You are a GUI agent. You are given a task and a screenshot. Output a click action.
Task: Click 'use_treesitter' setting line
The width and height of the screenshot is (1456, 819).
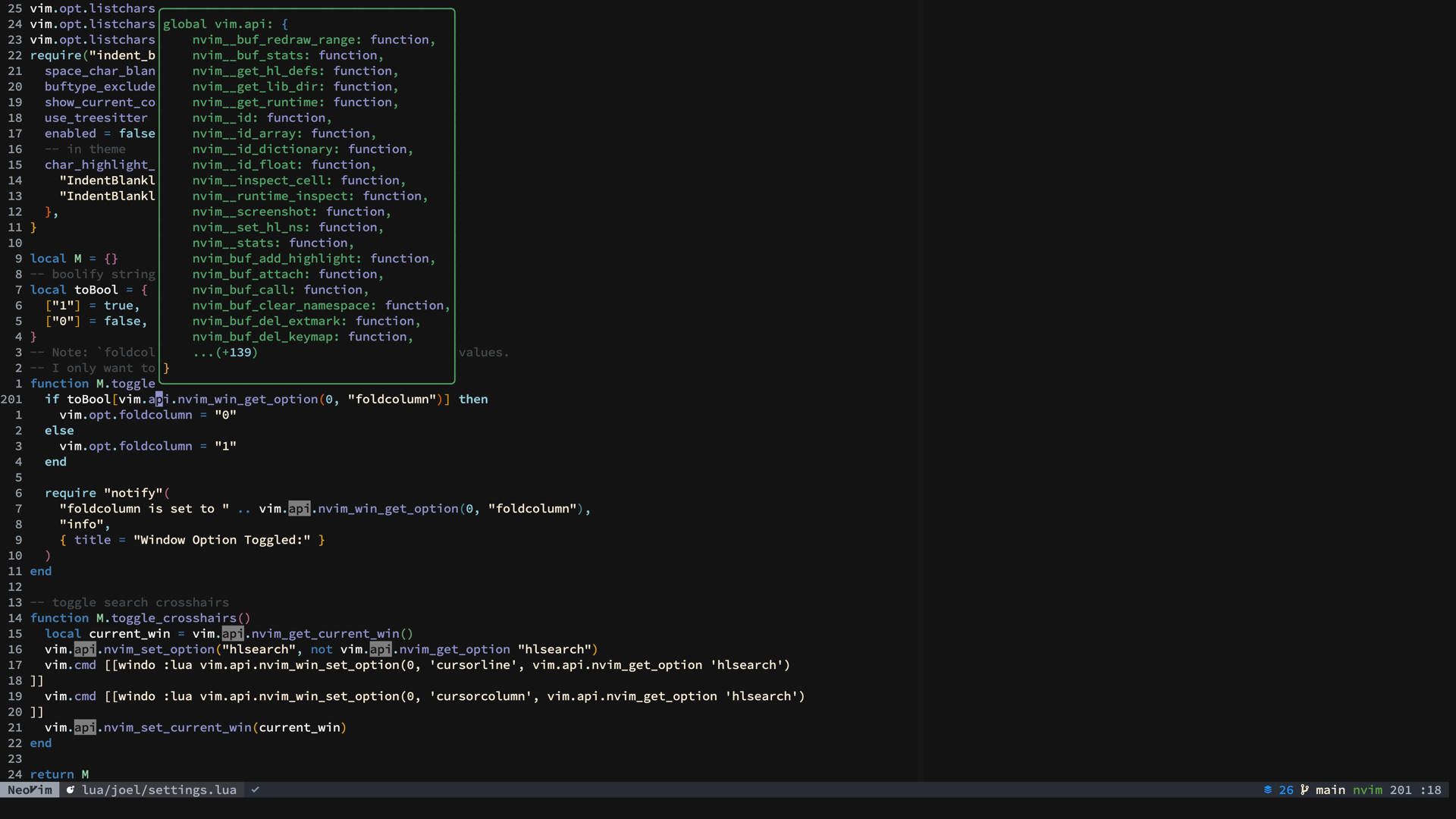click(96, 118)
